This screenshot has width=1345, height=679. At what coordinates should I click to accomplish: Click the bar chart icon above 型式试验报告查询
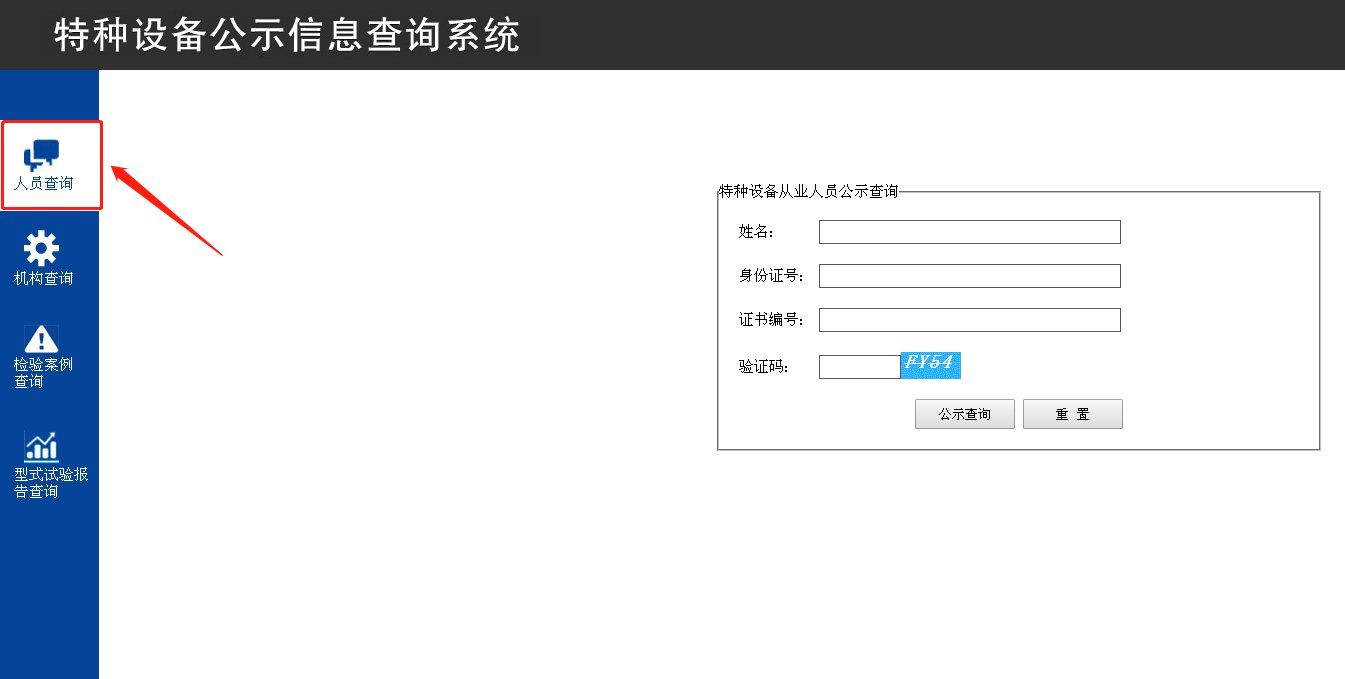pyautogui.click(x=40, y=444)
